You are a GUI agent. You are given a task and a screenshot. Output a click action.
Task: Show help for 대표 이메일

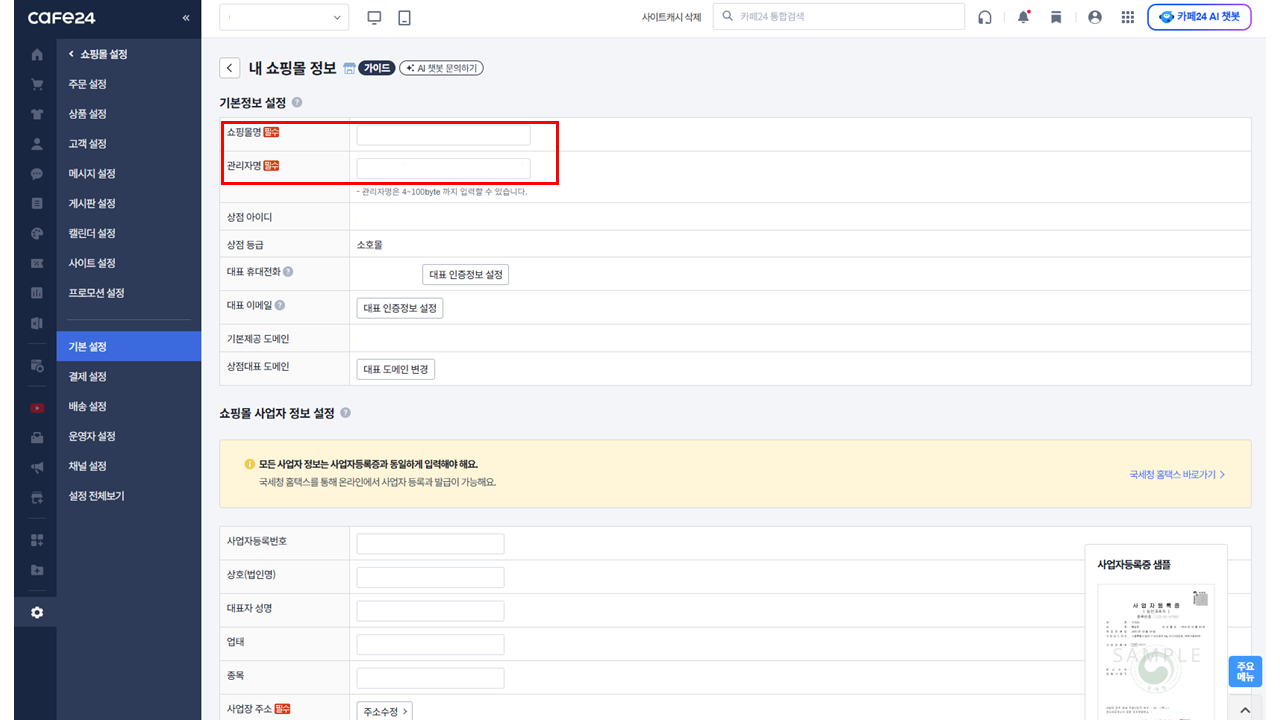(280, 306)
